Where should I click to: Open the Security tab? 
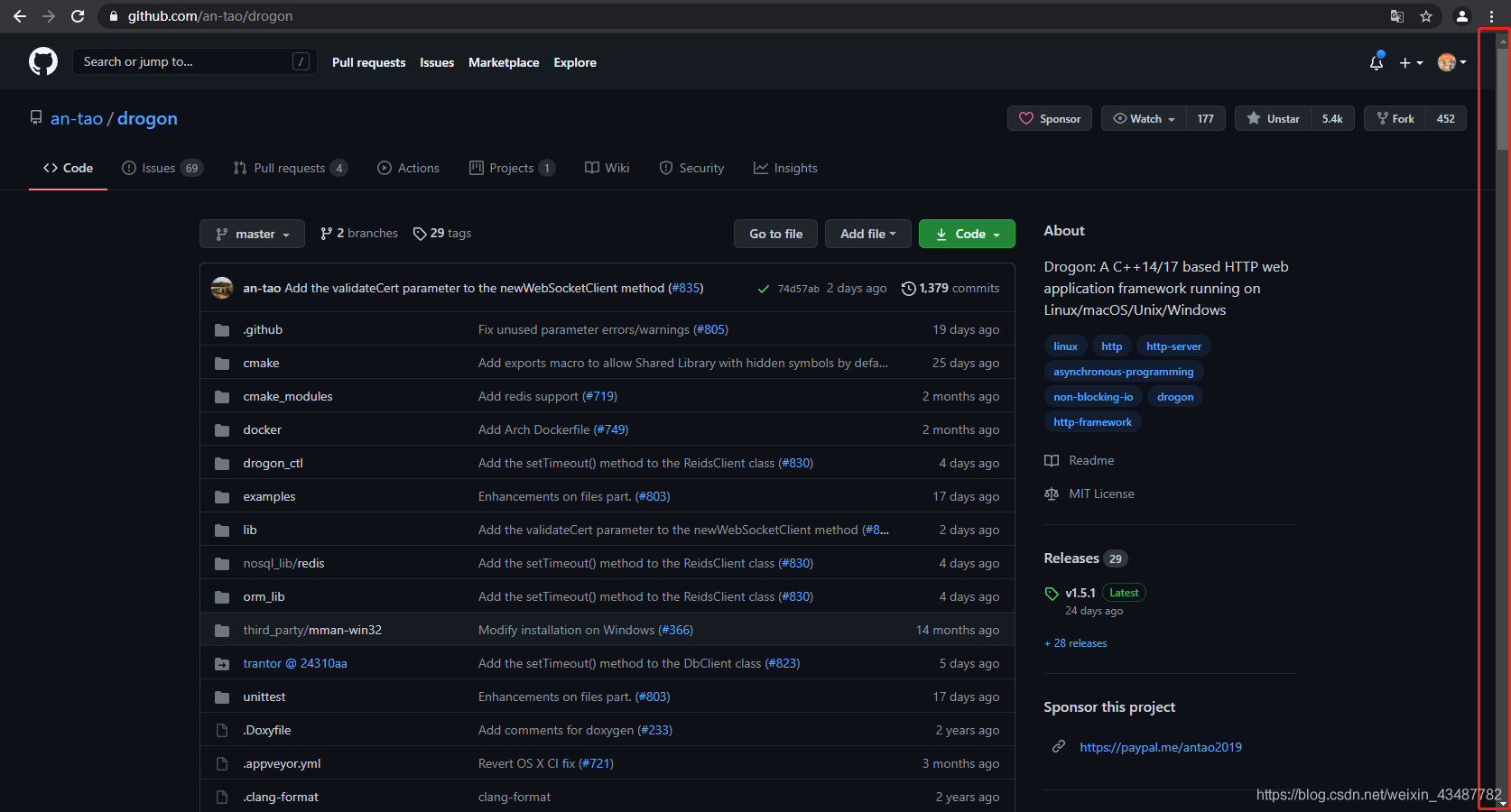[x=691, y=168]
